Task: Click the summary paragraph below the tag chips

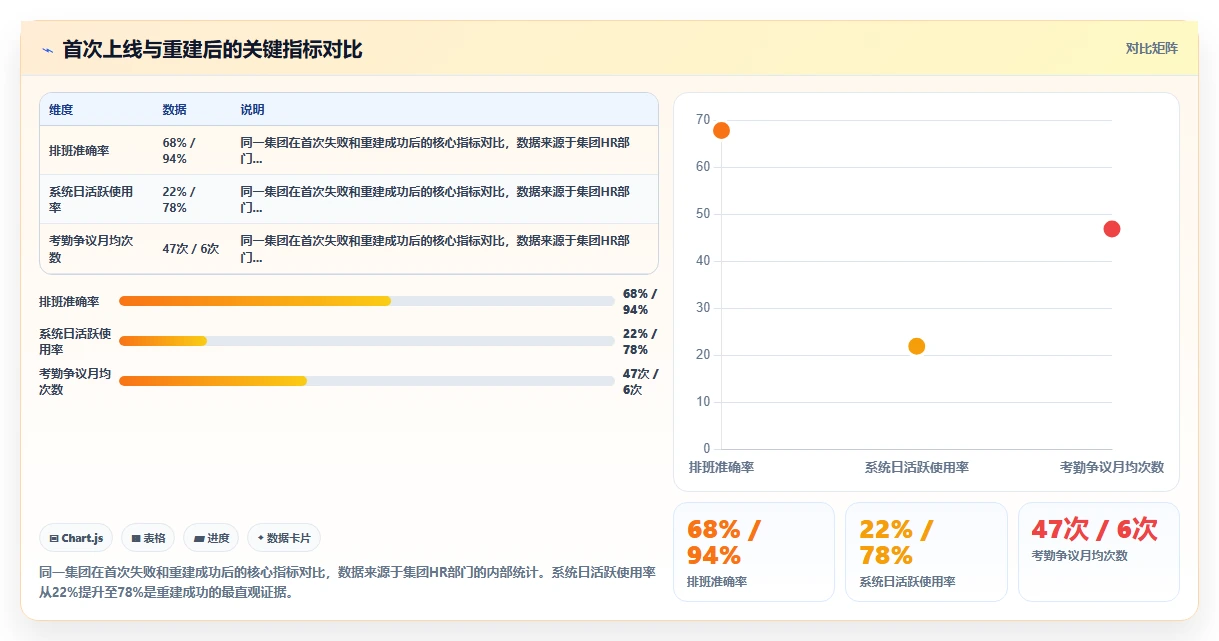Action: [x=348, y=582]
